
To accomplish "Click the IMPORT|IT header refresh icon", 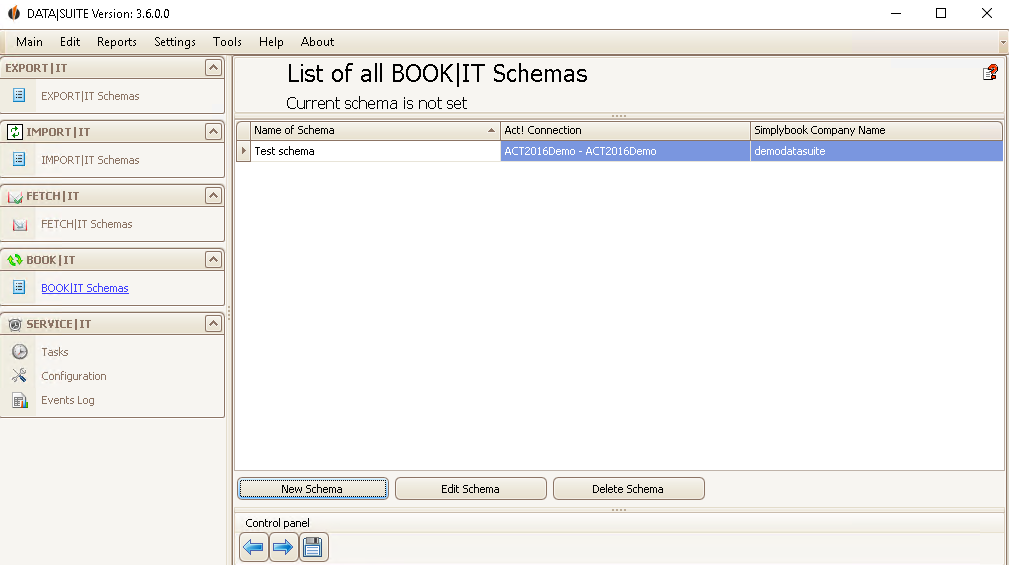I will tap(14, 132).
